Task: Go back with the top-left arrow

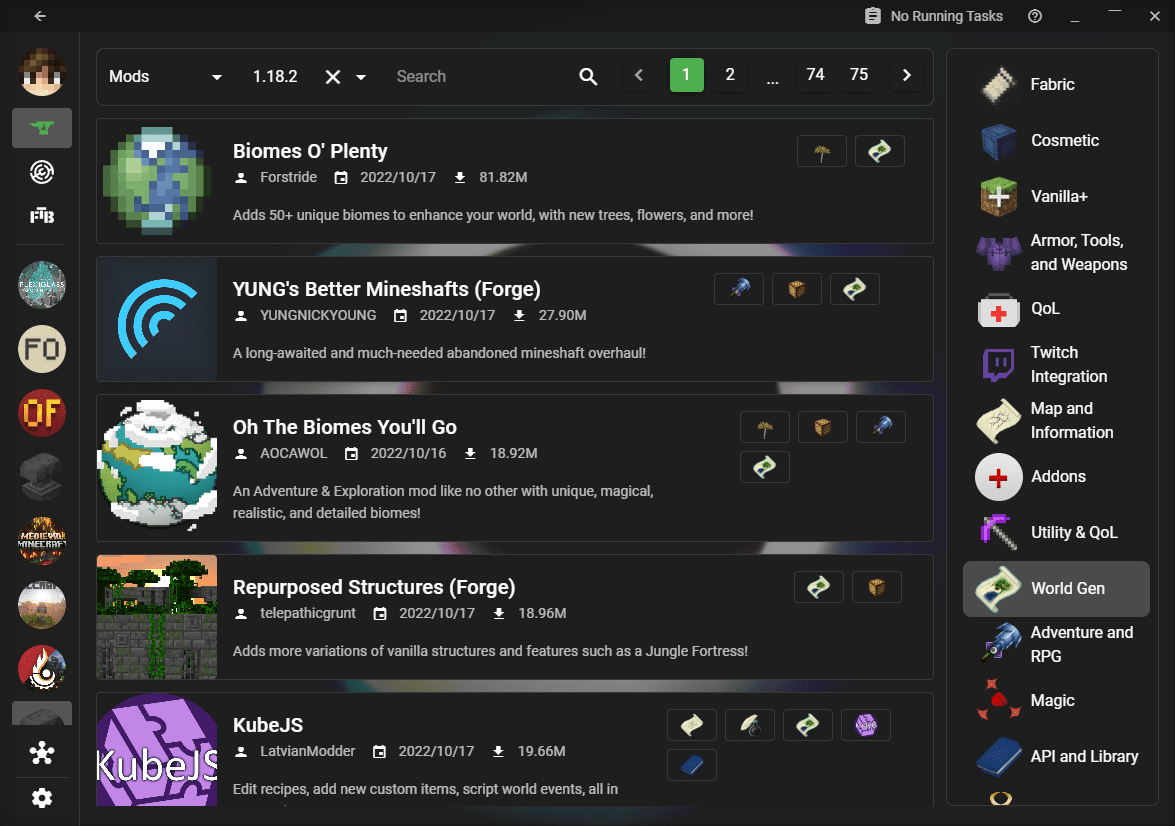Action: tap(40, 16)
